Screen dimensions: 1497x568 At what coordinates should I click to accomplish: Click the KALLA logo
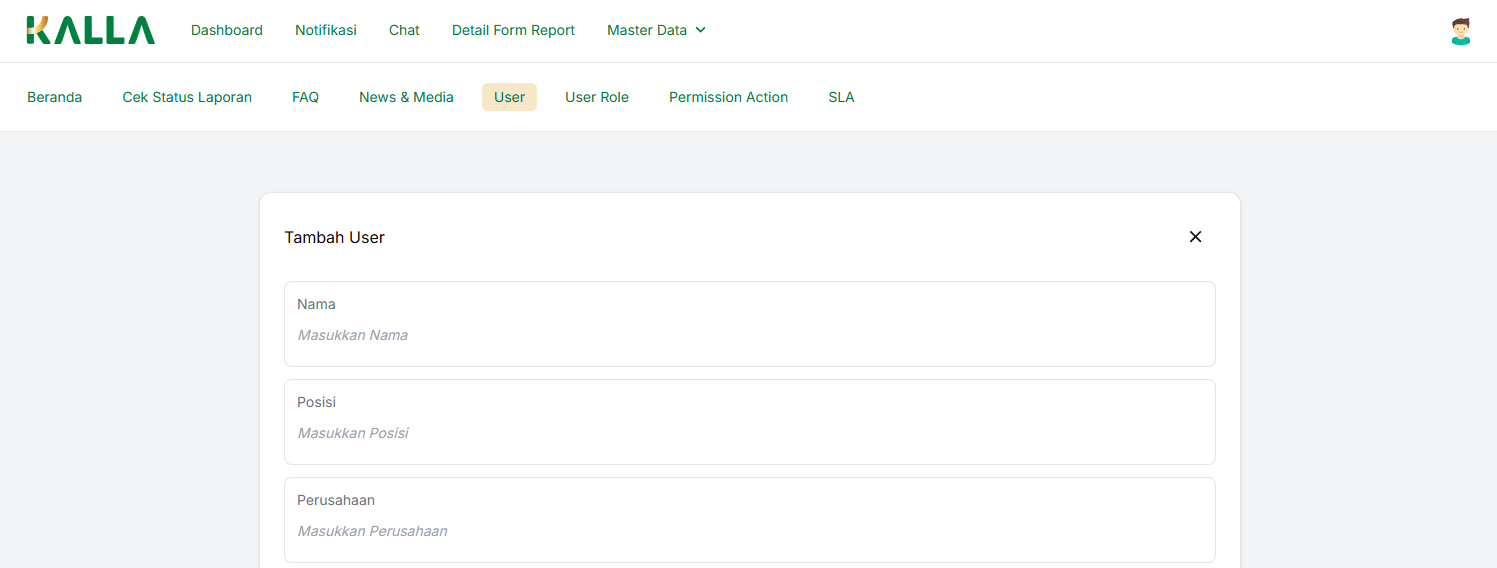[91, 30]
